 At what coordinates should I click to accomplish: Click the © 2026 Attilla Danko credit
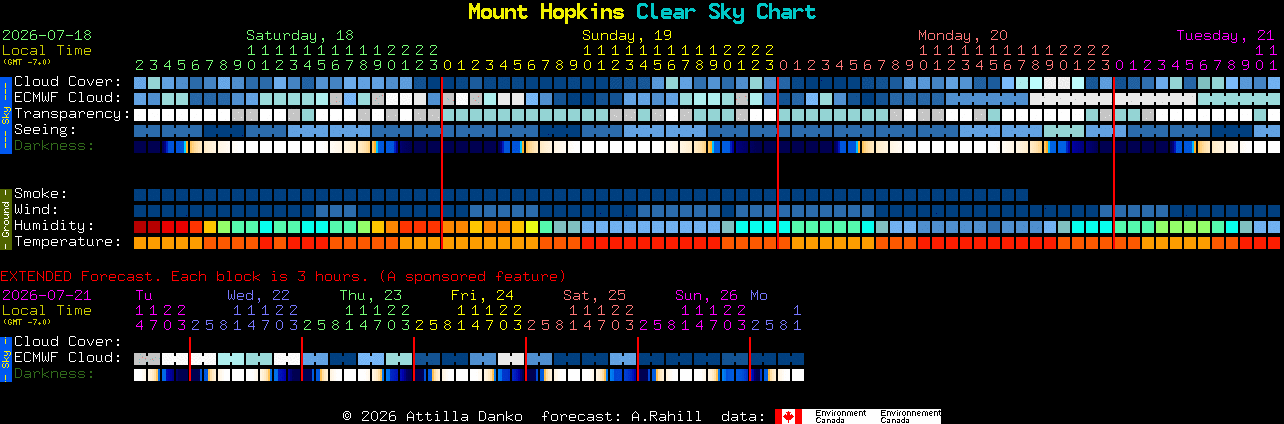(432, 416)
